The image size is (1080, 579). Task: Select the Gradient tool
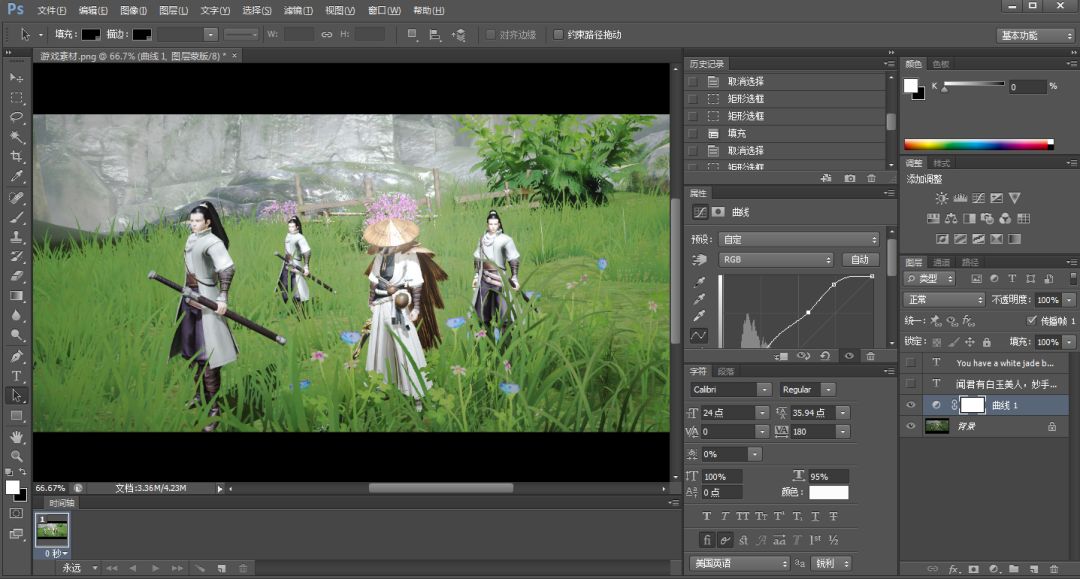pos(17,296)
